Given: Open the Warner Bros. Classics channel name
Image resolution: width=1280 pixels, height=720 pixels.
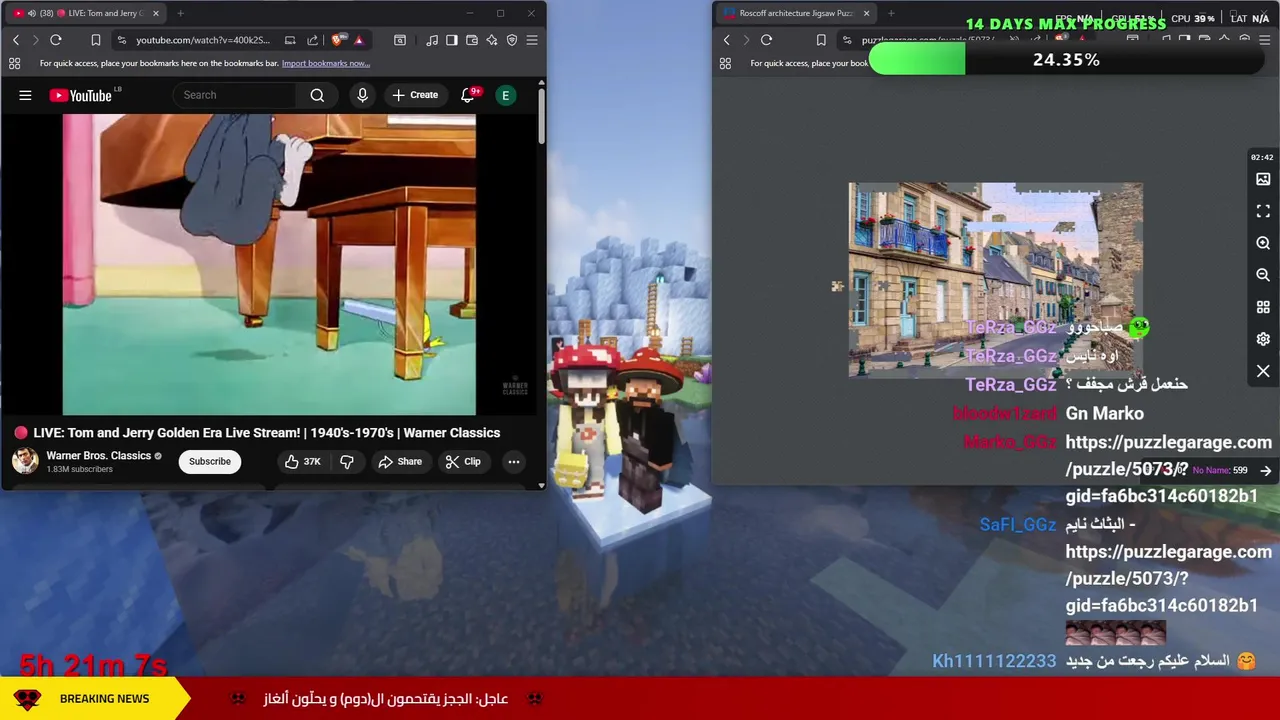Looking at the screenshot, I should 99,456.
